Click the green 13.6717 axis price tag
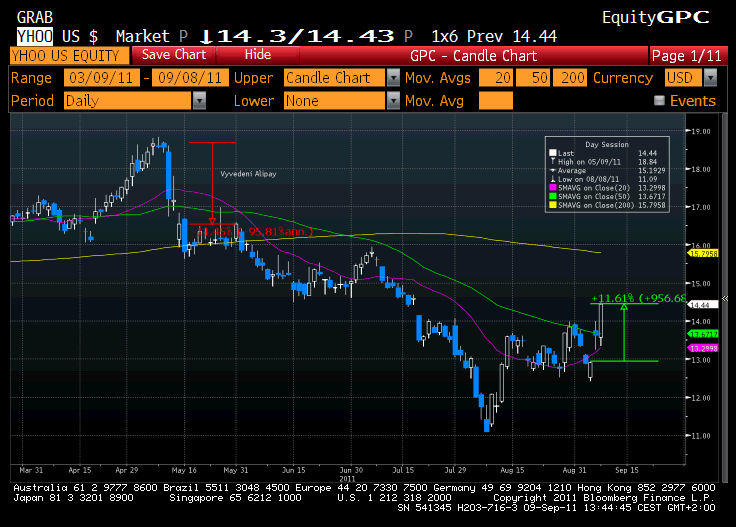The height and width of the screenshot is (527, 736). click(703, 334)
